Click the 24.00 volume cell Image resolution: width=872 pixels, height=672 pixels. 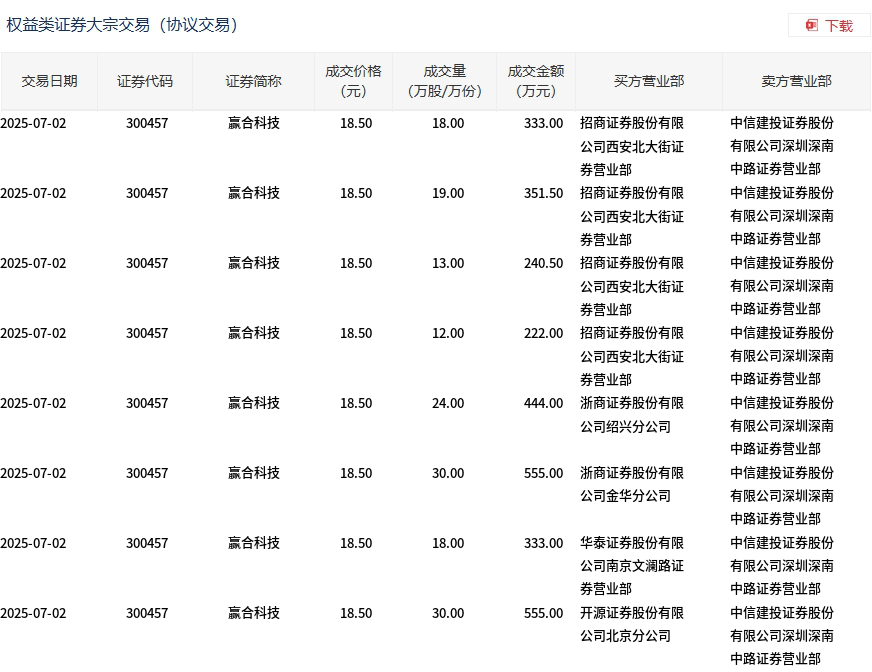pyautogui.click(x=447, y=403)
